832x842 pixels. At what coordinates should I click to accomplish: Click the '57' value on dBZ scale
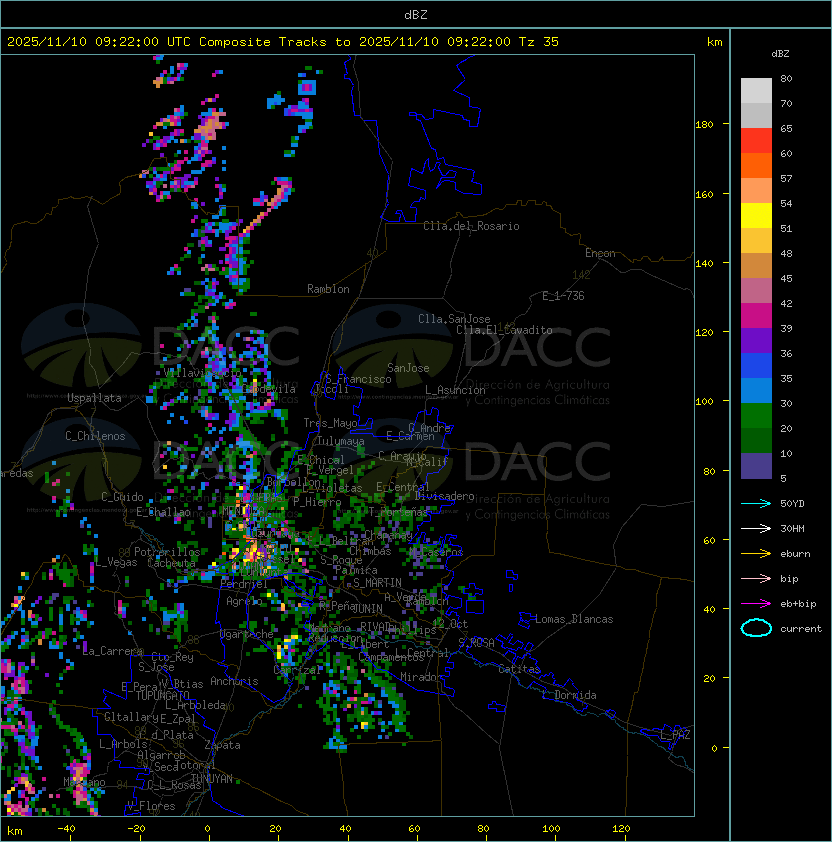click(x=786, y=178)
